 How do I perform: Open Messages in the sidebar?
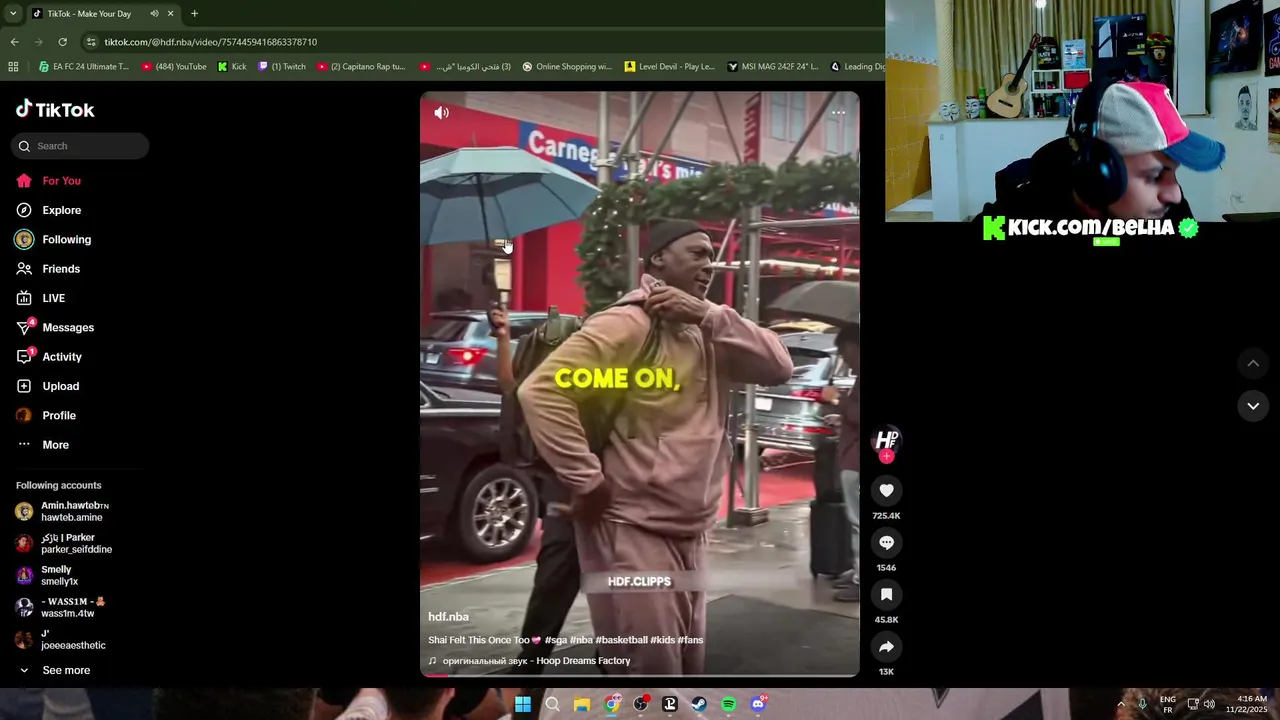pyautogui.click(x=55, y=328)
